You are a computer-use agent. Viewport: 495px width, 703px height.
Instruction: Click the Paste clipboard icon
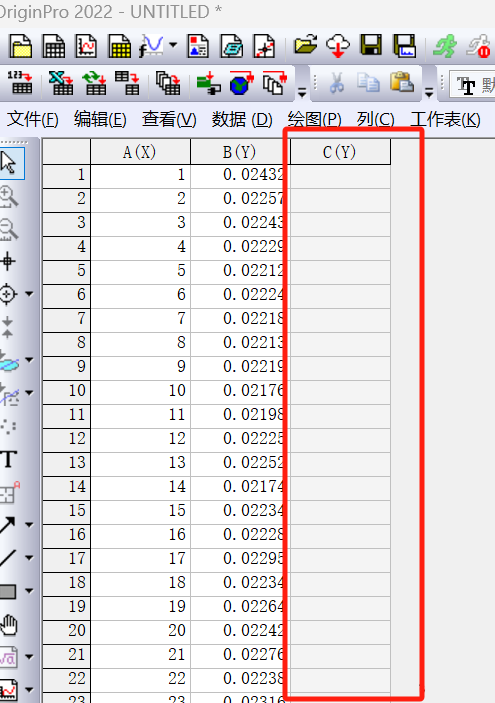(x=402, y=82)
